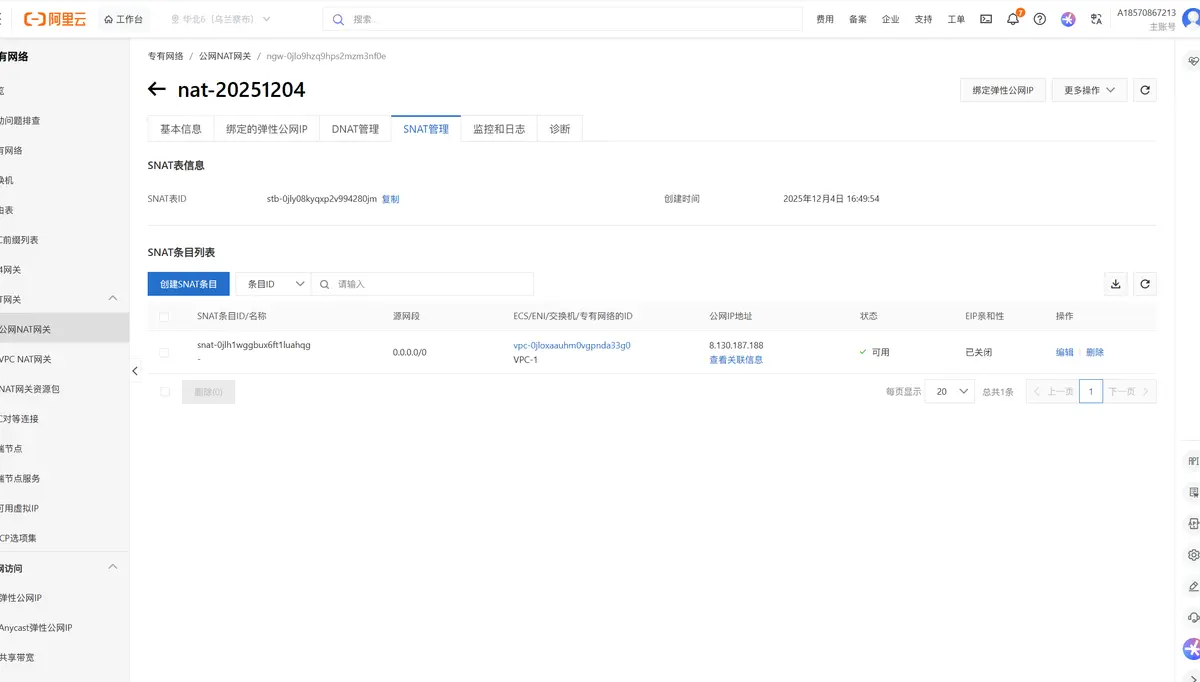Launch the AI assistant icon in top bar
The width and height of the screenshot is (1200, 682).
[x=1068, y=19]
